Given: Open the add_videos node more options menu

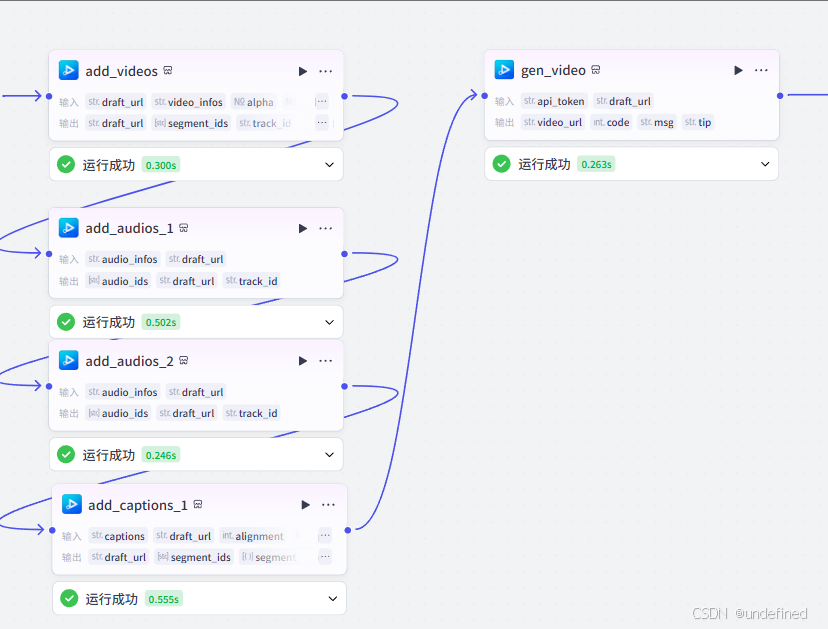Looking at the screenshot, I should [326, 71].
